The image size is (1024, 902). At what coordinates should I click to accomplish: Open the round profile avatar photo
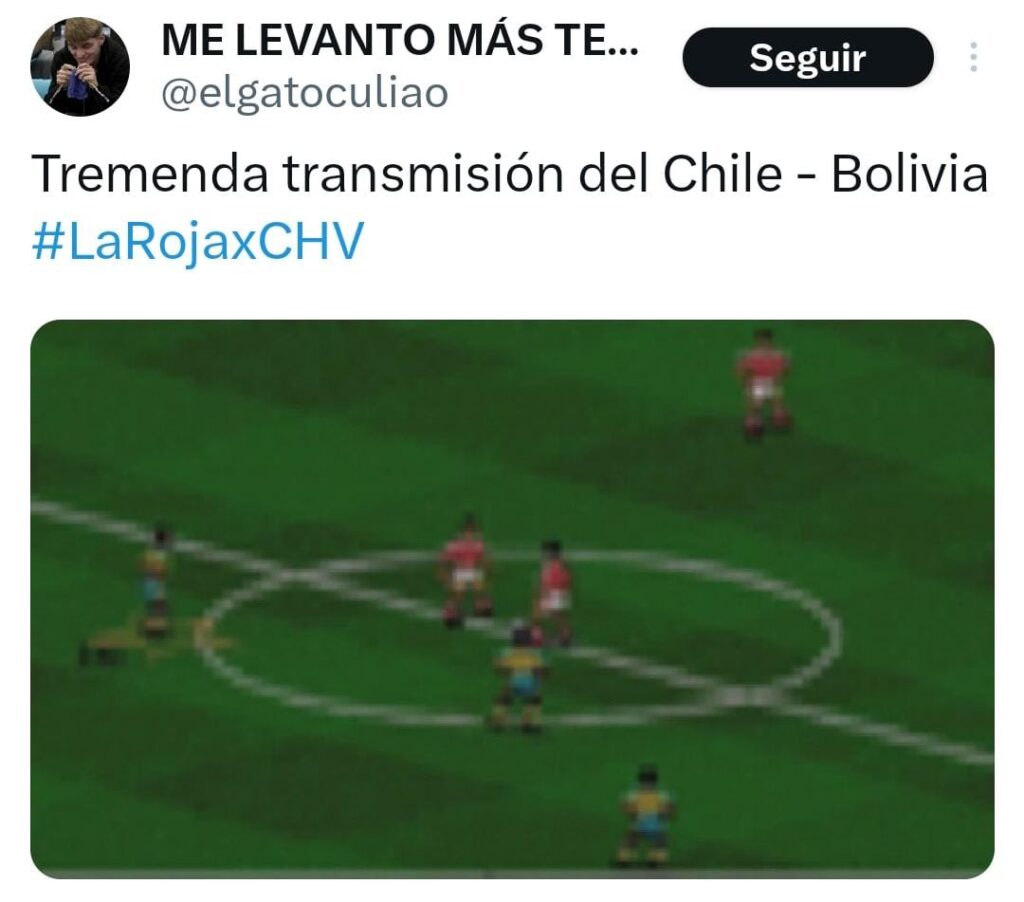[80, 67]
